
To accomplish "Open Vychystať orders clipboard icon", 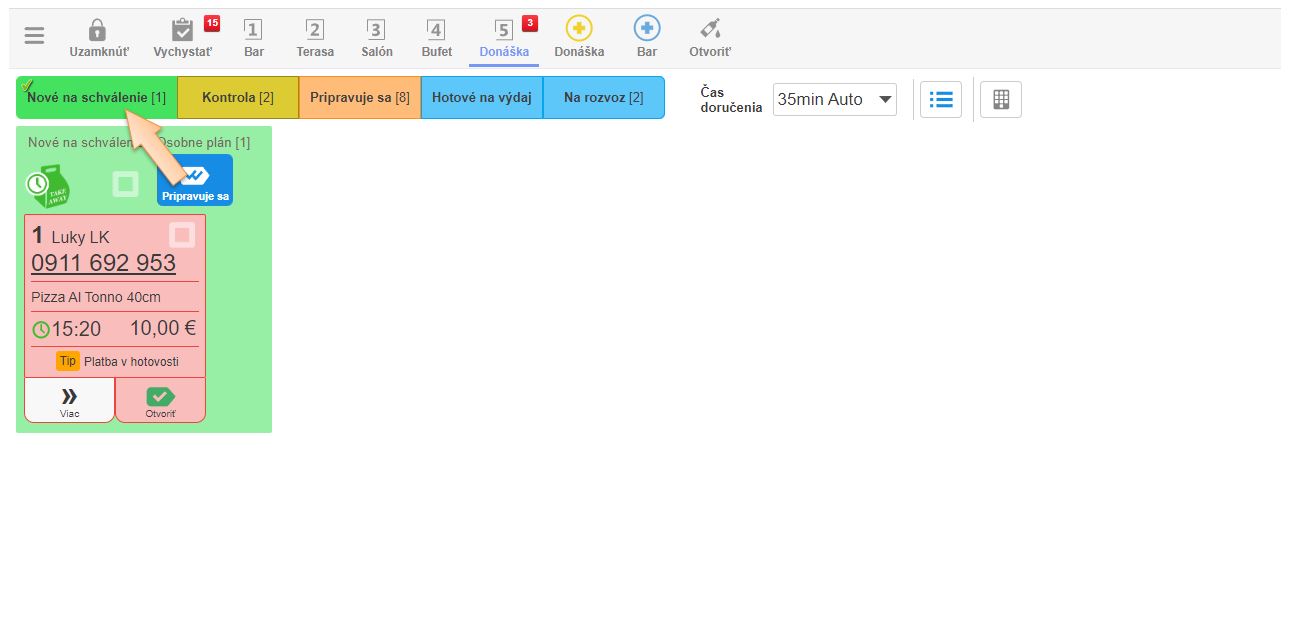I will (x=182, y=30).
